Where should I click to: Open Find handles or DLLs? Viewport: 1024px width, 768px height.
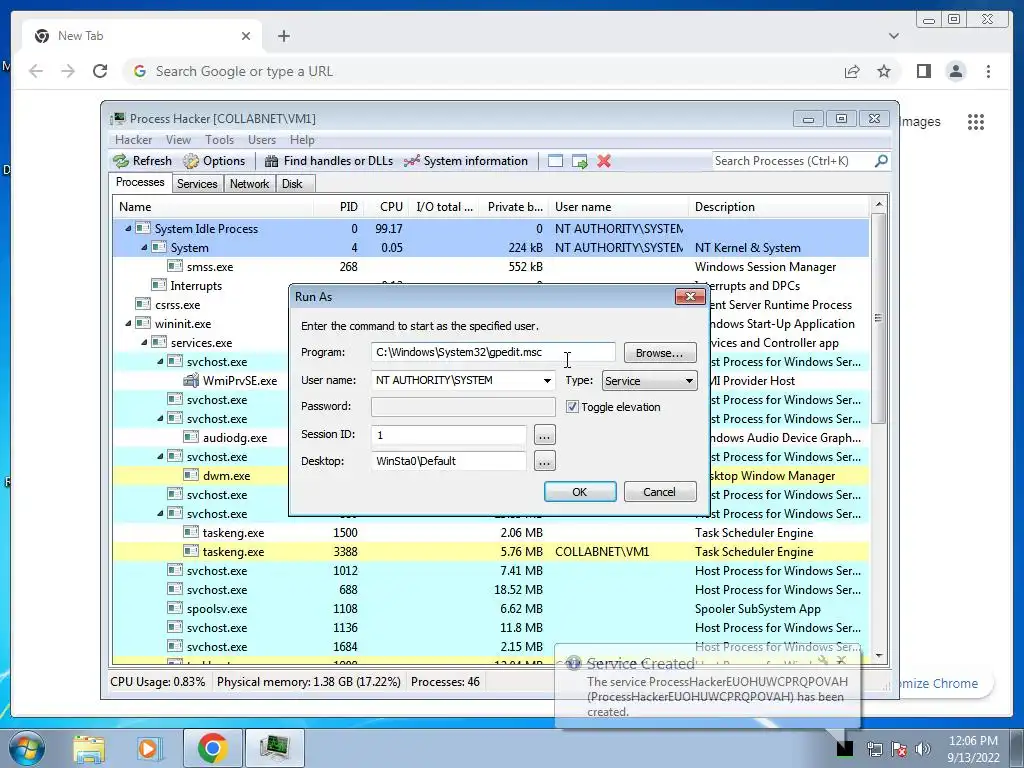[328, 161]
